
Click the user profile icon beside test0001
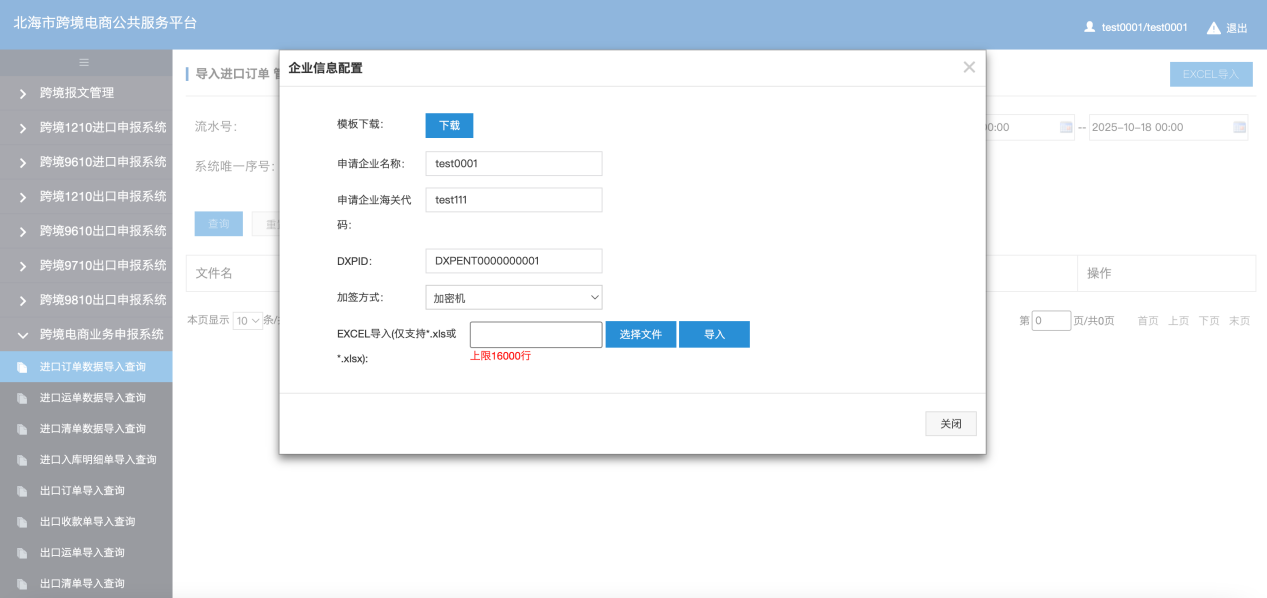pyautogui.click(x=1090, y=27)
